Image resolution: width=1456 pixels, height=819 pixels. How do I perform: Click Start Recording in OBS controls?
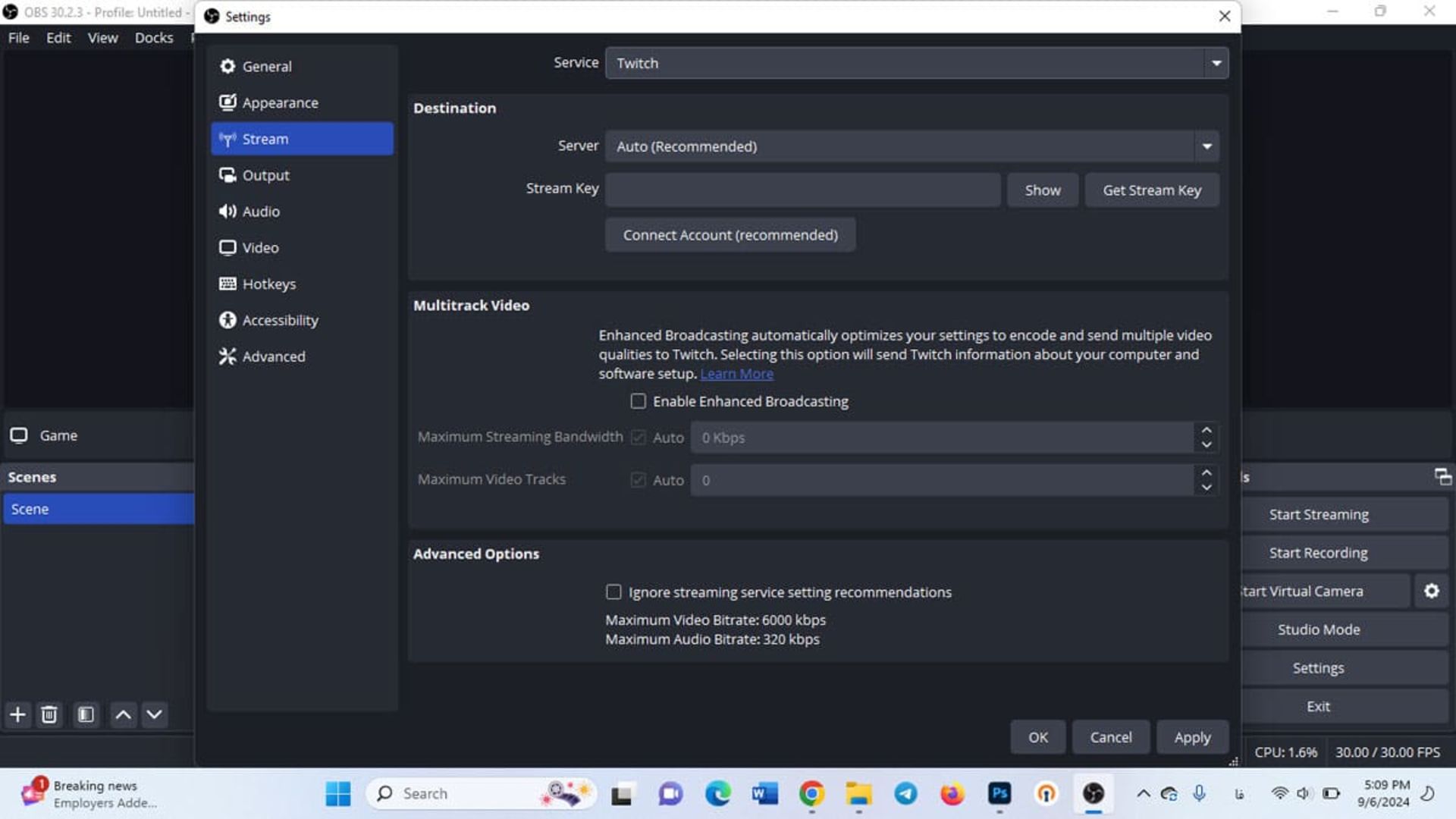click(x=1345, y=553)
